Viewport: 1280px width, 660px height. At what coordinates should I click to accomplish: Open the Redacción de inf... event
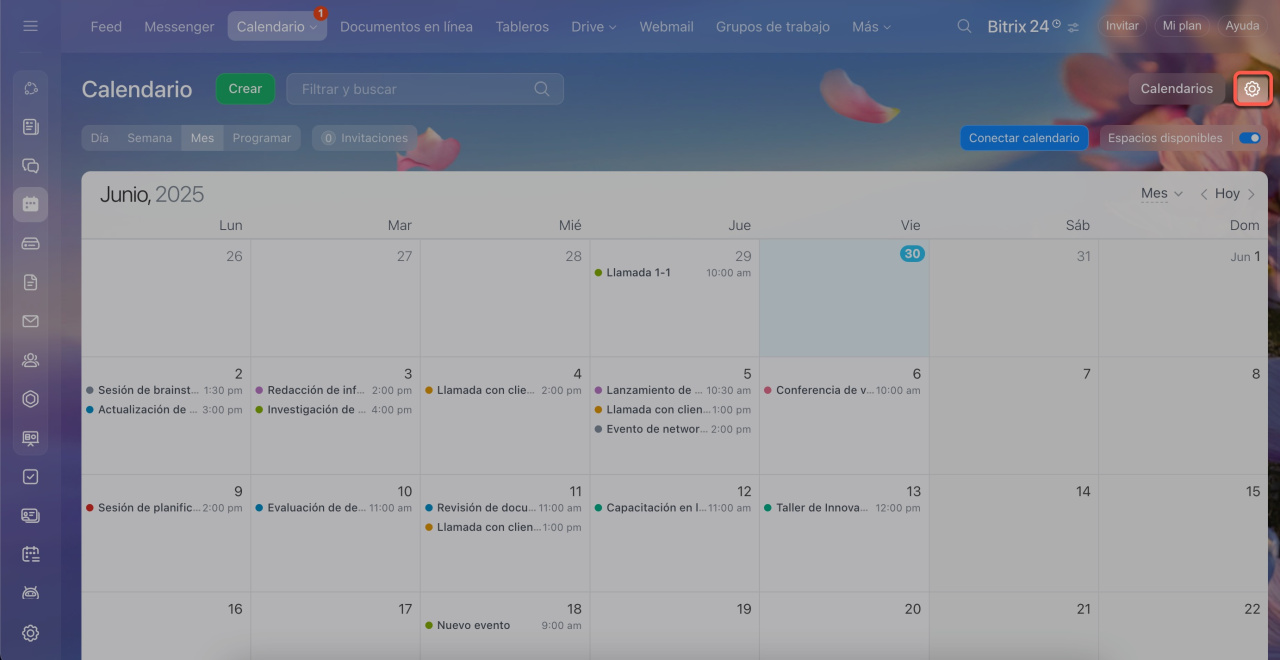pyautogui.click(x=334, y=390)
